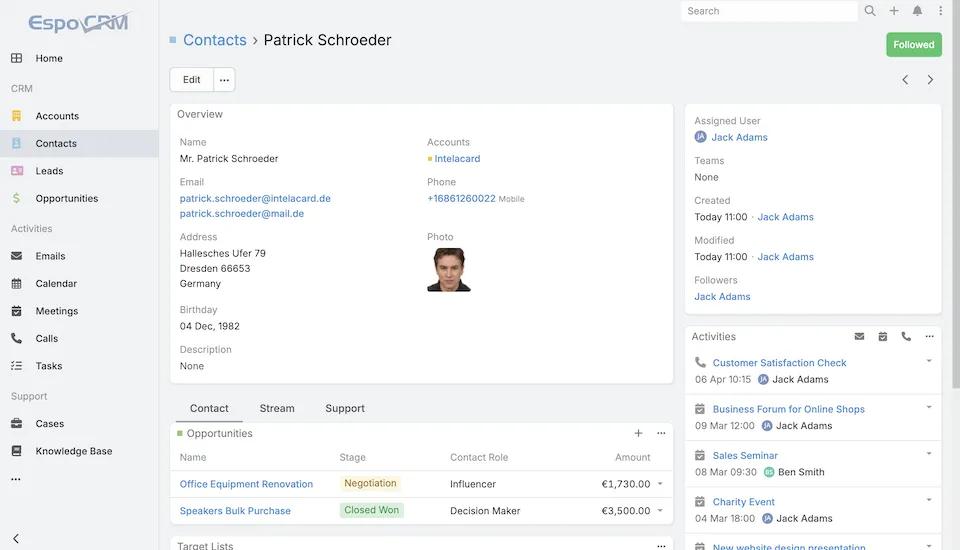Click Patrick Schroeder's photo thumbnail
960x550 pixels.
[448, 270]
